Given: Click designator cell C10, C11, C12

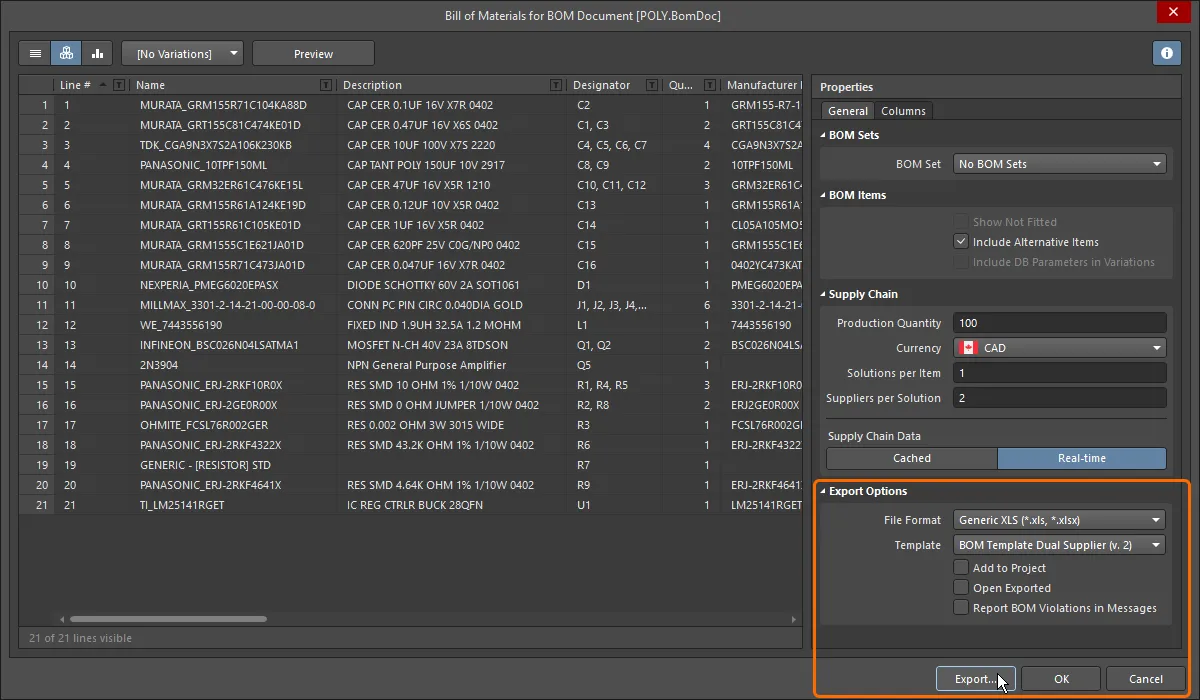Looking at the screenshot, I should coord(612,185).
